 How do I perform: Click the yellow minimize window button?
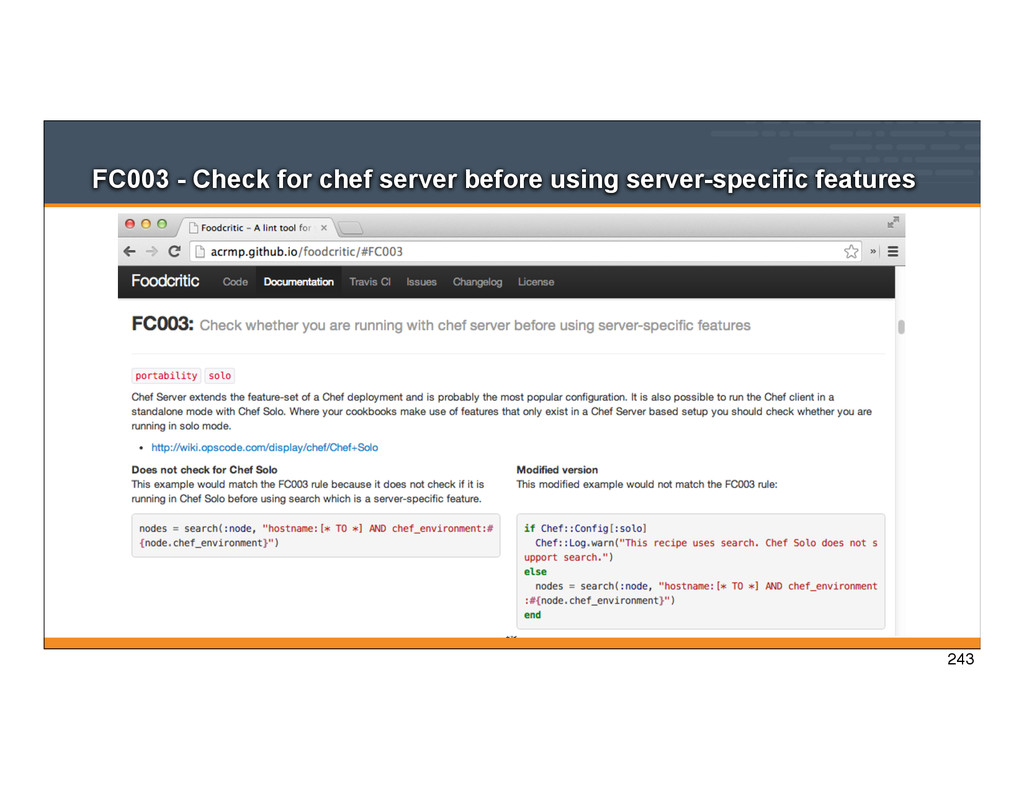146,224
